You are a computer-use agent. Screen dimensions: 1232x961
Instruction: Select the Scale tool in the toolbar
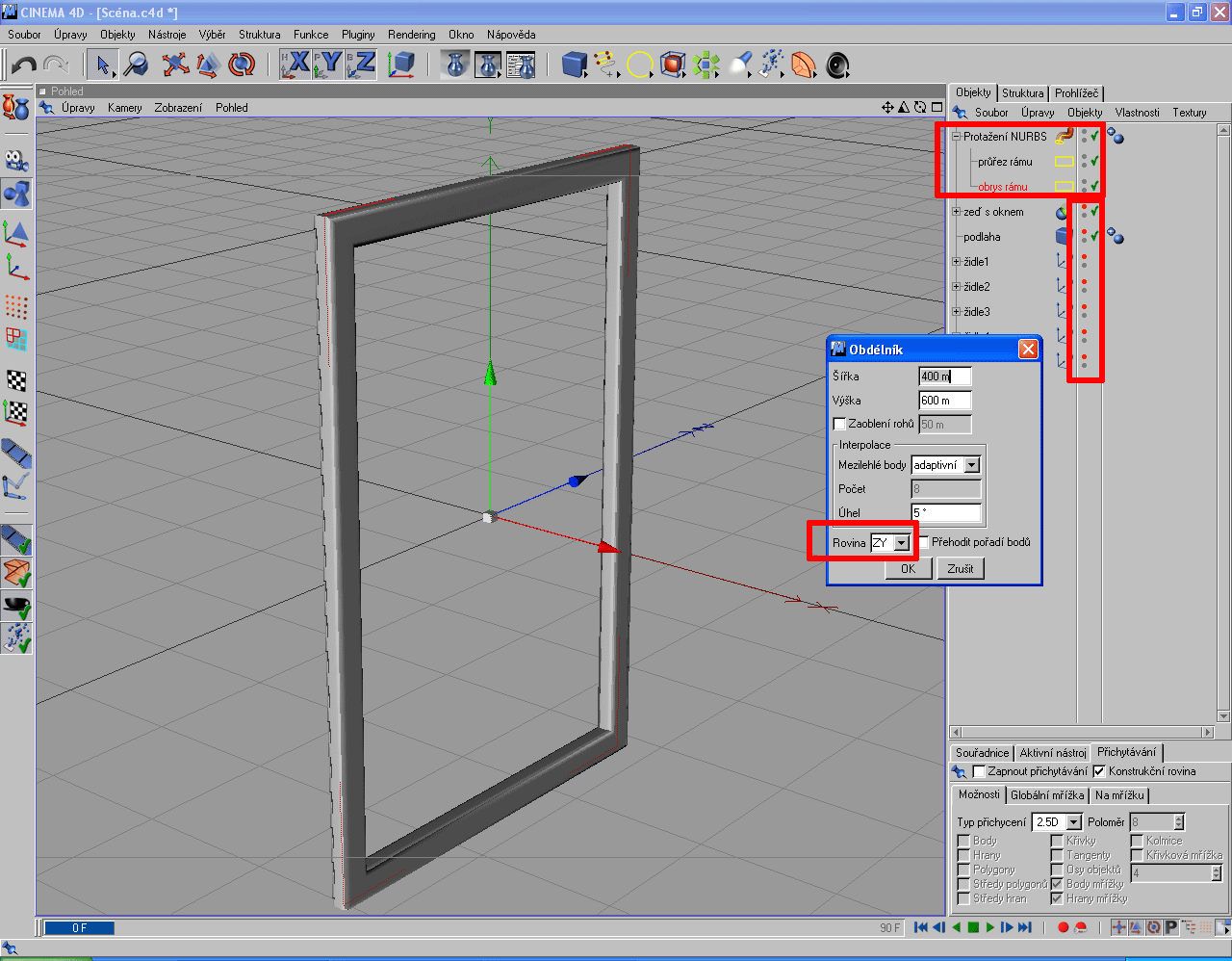208,65
